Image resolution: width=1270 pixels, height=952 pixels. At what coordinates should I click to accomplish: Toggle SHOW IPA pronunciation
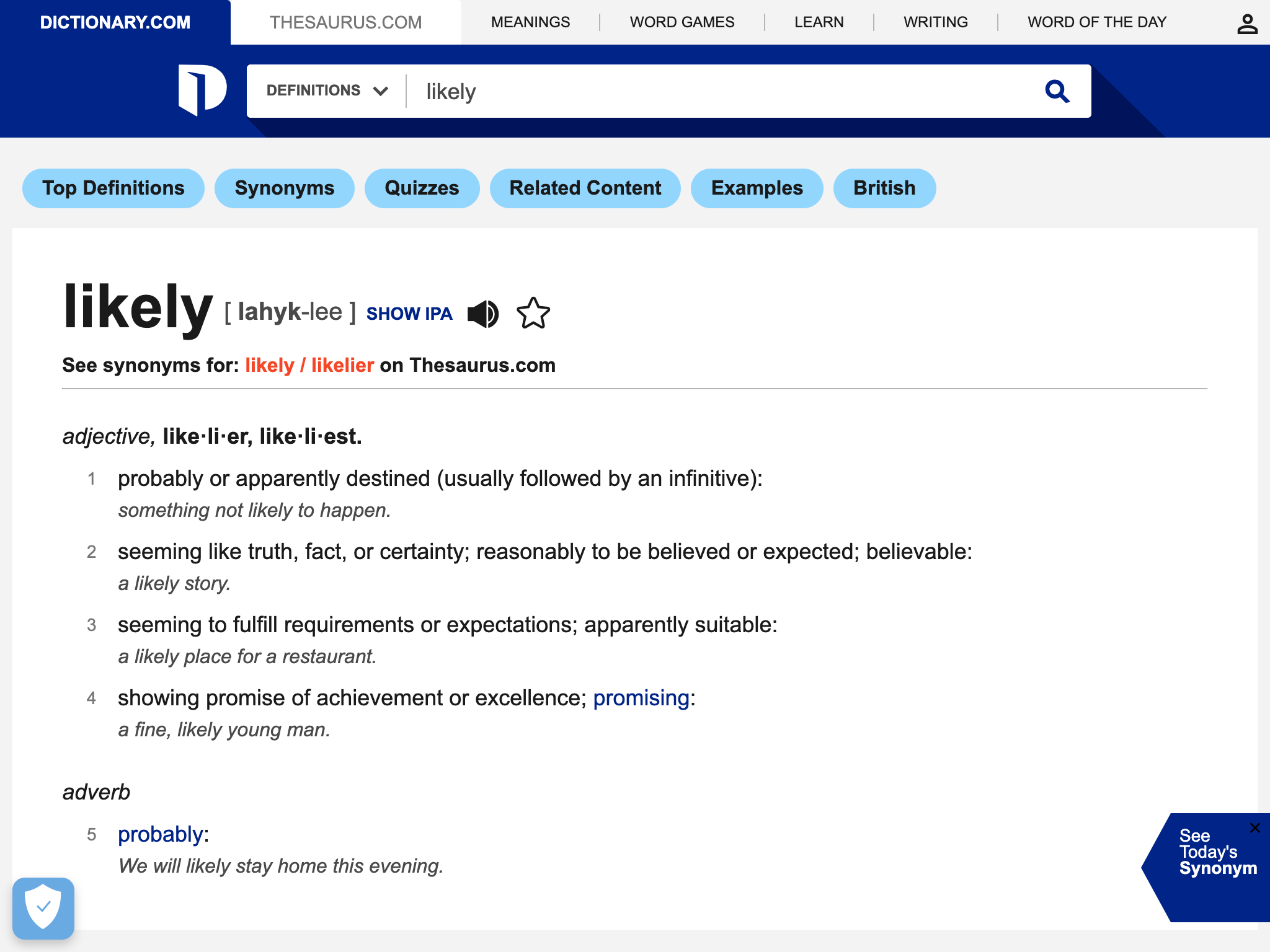pyautogui.click(x=409, y=314)
